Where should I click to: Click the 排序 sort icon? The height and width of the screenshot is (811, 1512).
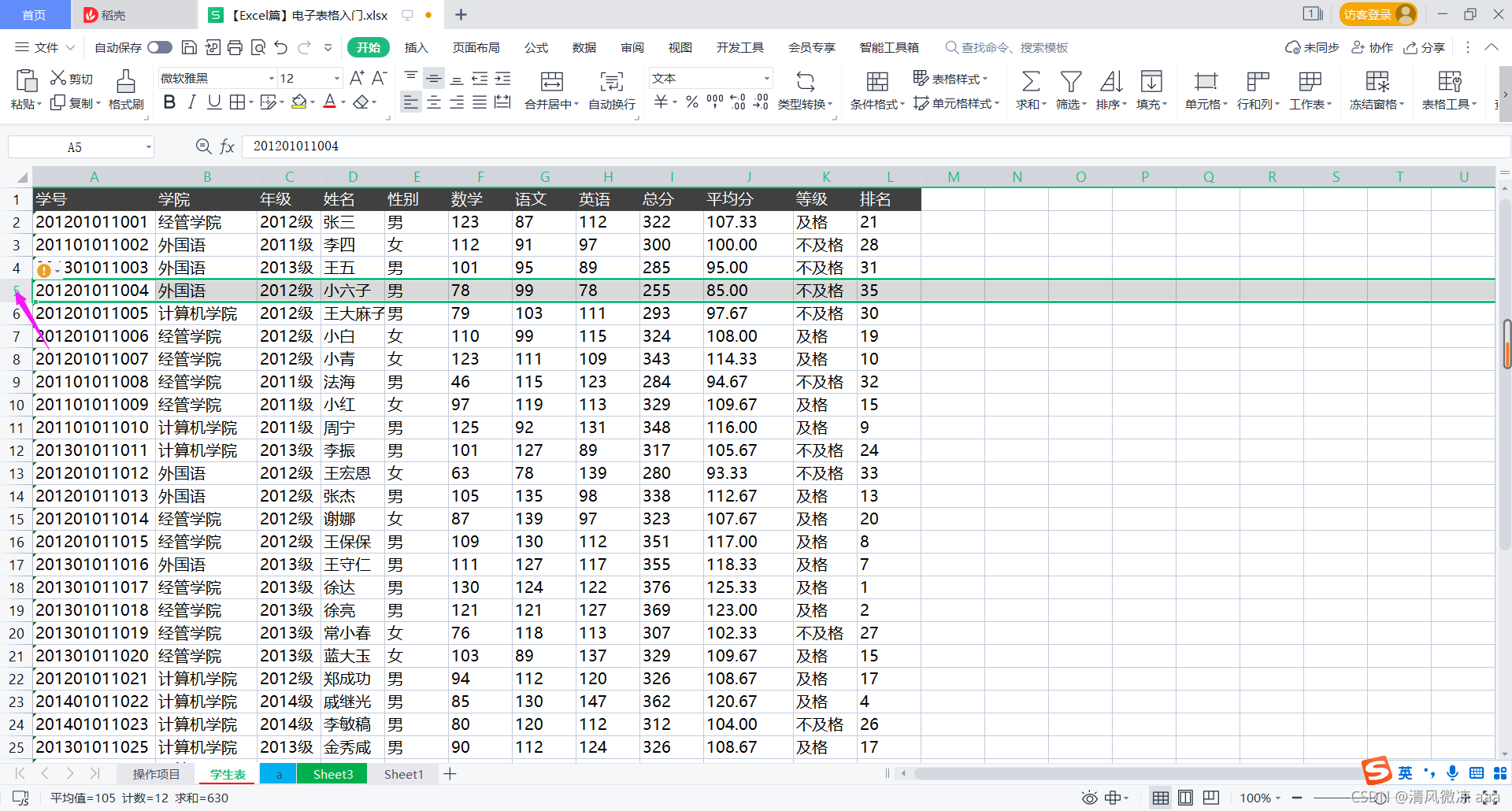coord(1111,81)
